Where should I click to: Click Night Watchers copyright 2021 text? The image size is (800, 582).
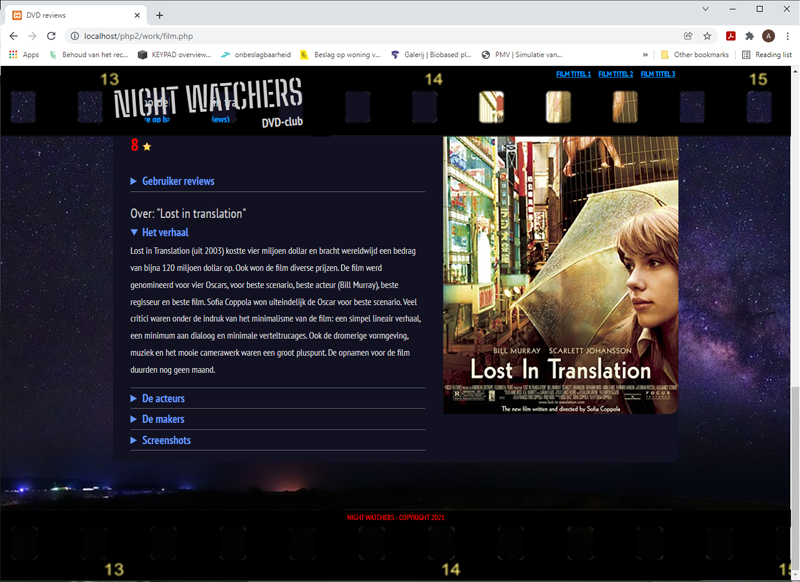click(x=395, y=517)
